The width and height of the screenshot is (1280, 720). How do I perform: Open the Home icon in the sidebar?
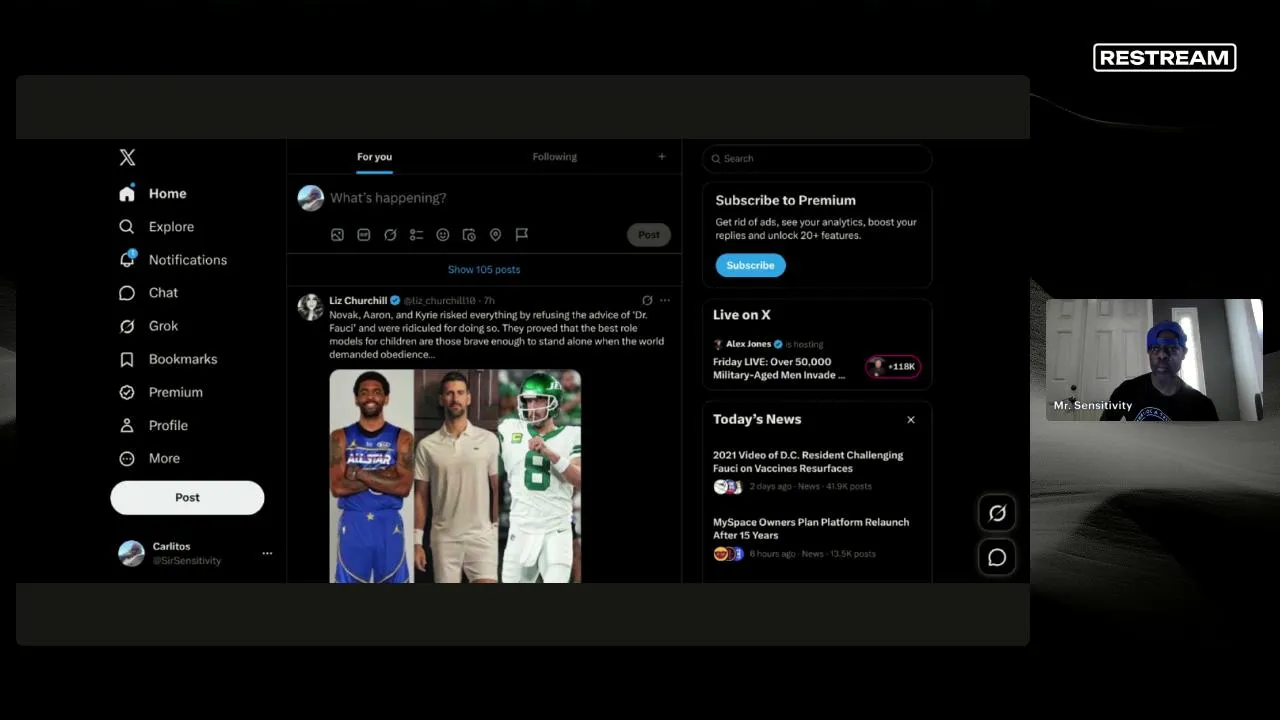127,193
